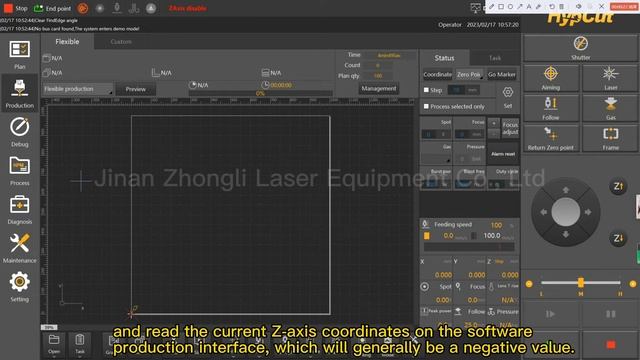Image resolution: width=640 pixels, height=360 pixels.
Task: Click the Z coordinate value 0.000
Action: (509, 275)
